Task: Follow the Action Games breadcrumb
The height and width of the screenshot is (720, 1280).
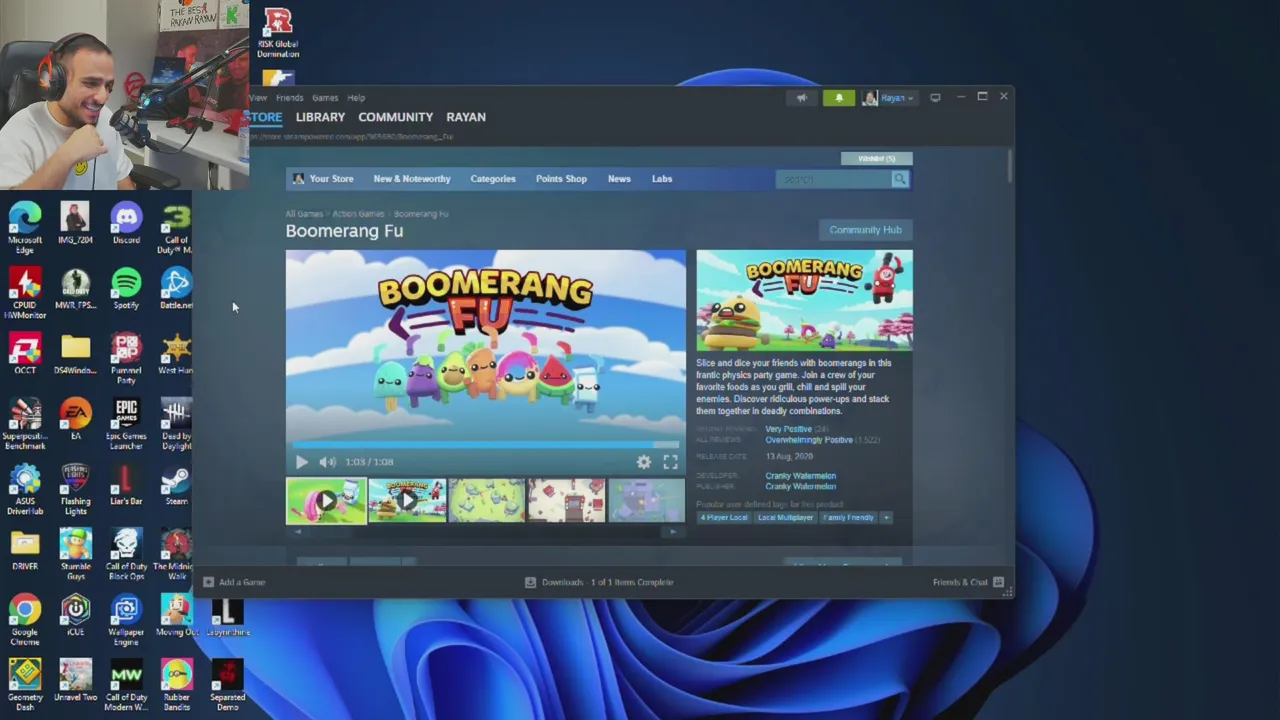Action: (x=358, y=214)
